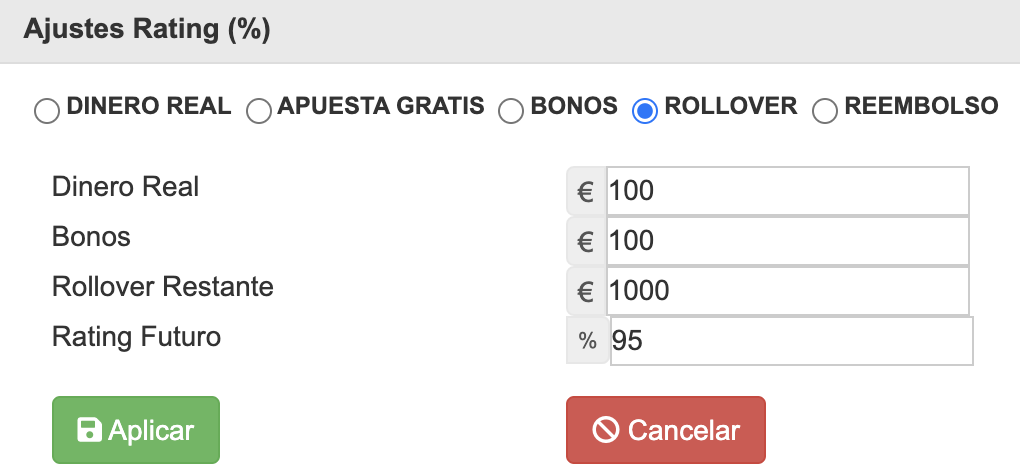Select the BONOS radio button
This screenshot has height=476, width=1020.
[x=511, y=110]
